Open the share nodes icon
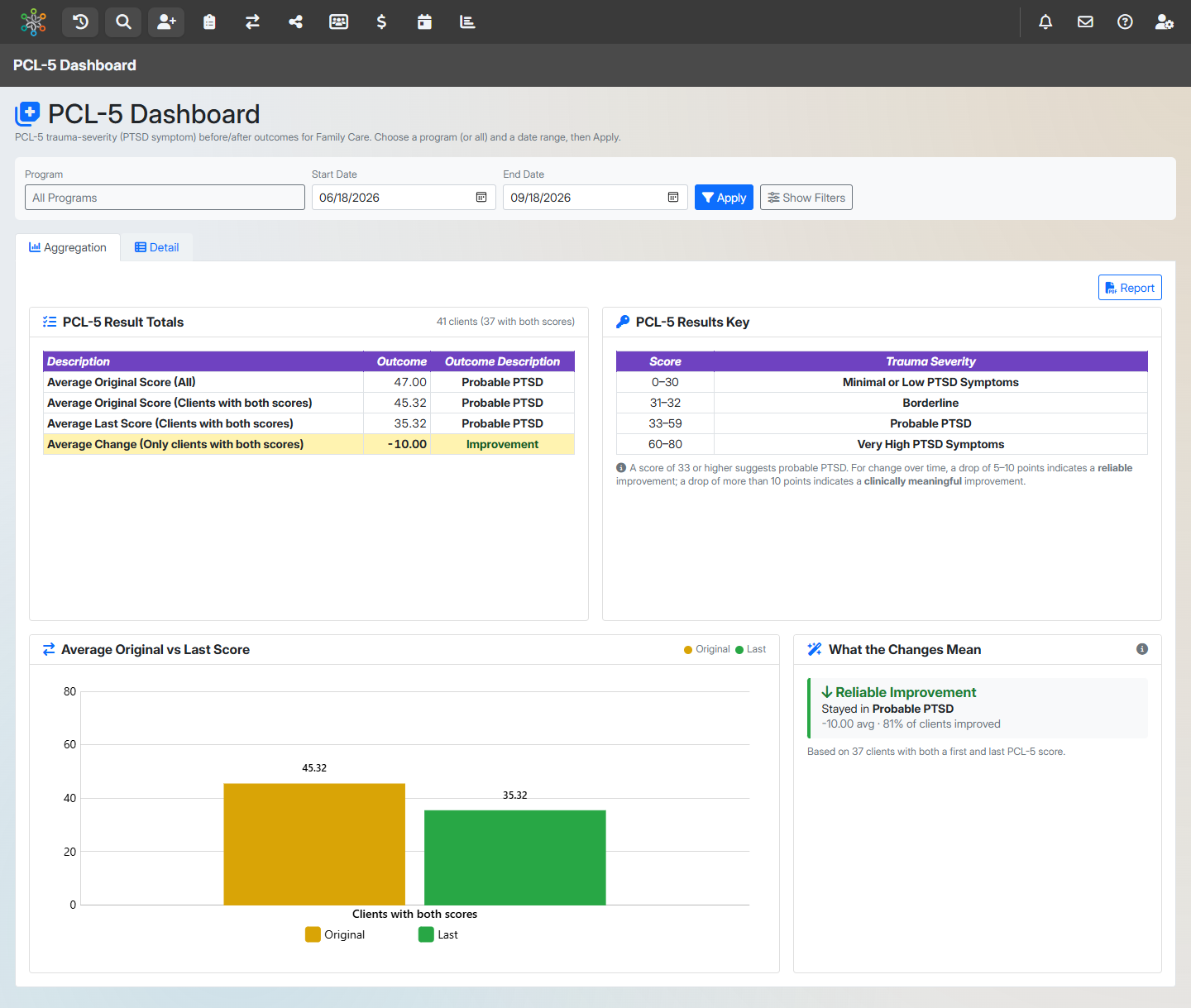Screen dimensions: 1191x1008 click(x=295, y=21)
